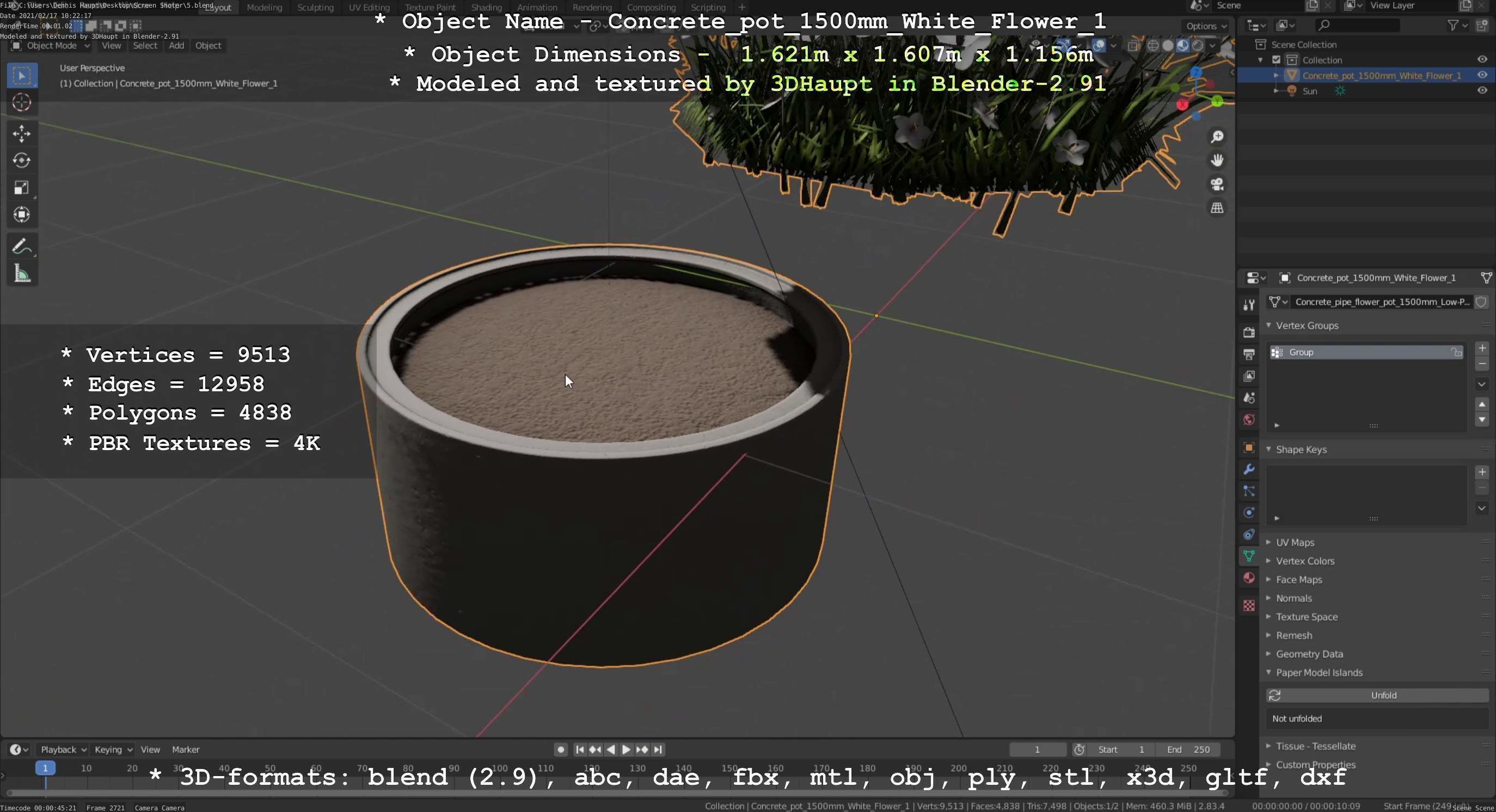Open Texture properties checker tab

click(x=1249, y=605)
